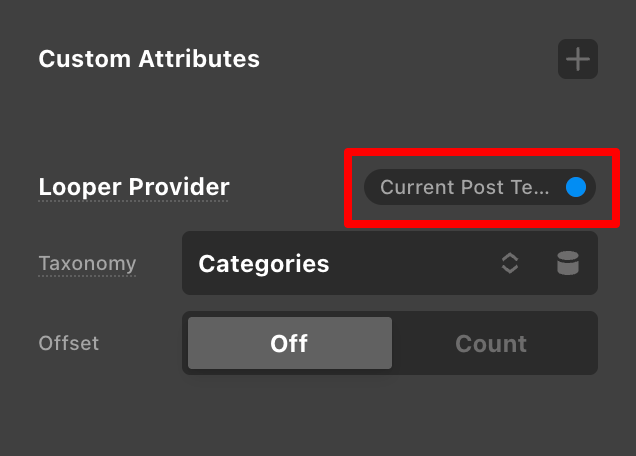The image size is (636, 456).
Task: Set Offset to Count
Action: coord(491,343)
